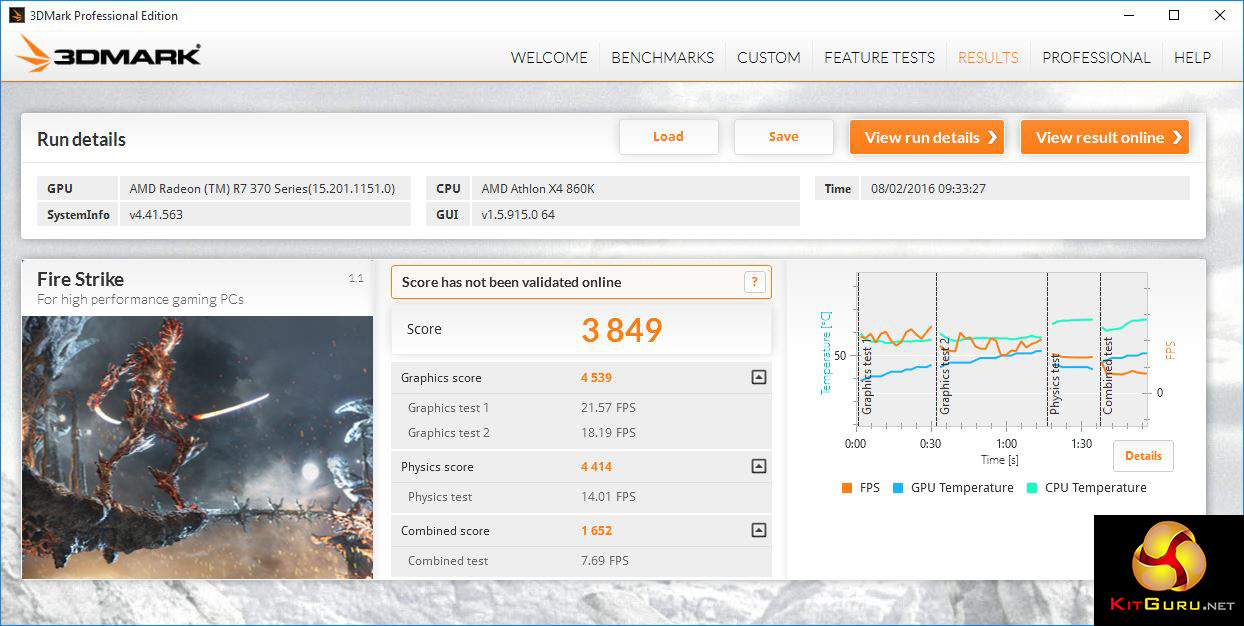The width and height of the screenshot is (1244, 626).
Task: Click Physics score value 4 414
Action: pos(596,467)
